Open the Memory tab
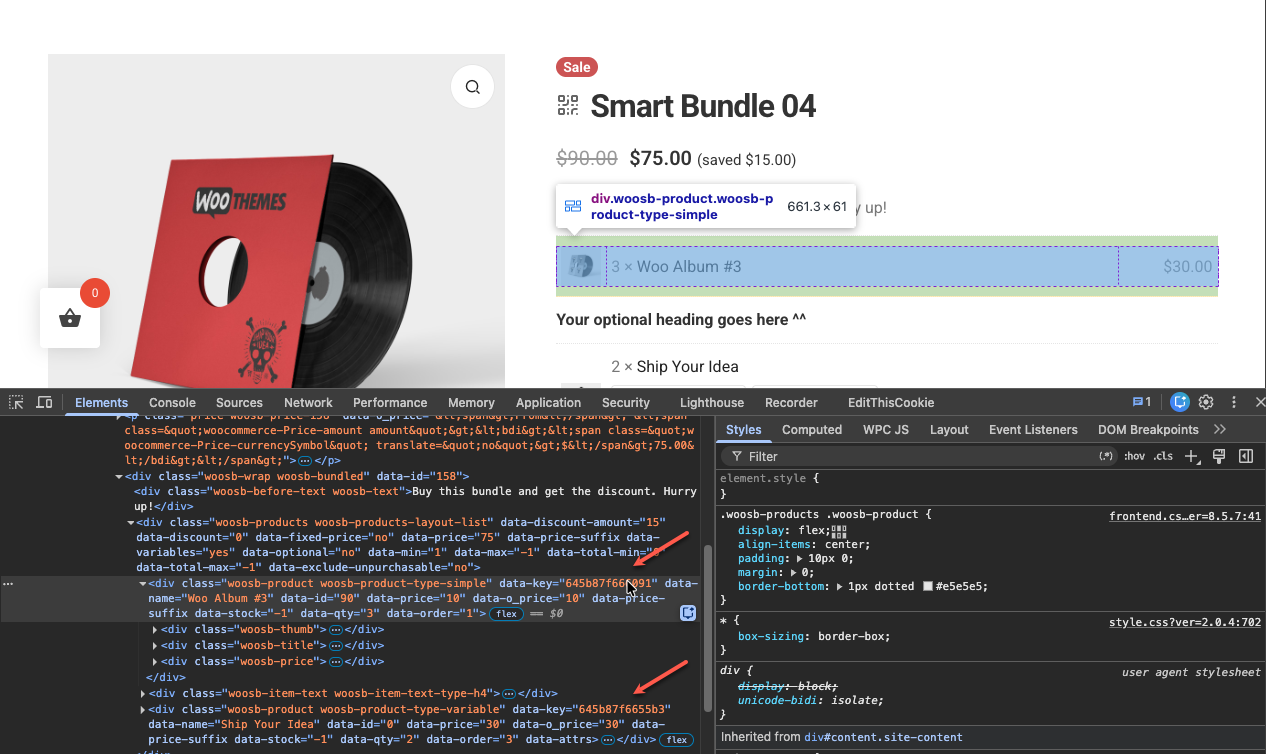This screenshot has width=1266, height=754. coord(471,402)
